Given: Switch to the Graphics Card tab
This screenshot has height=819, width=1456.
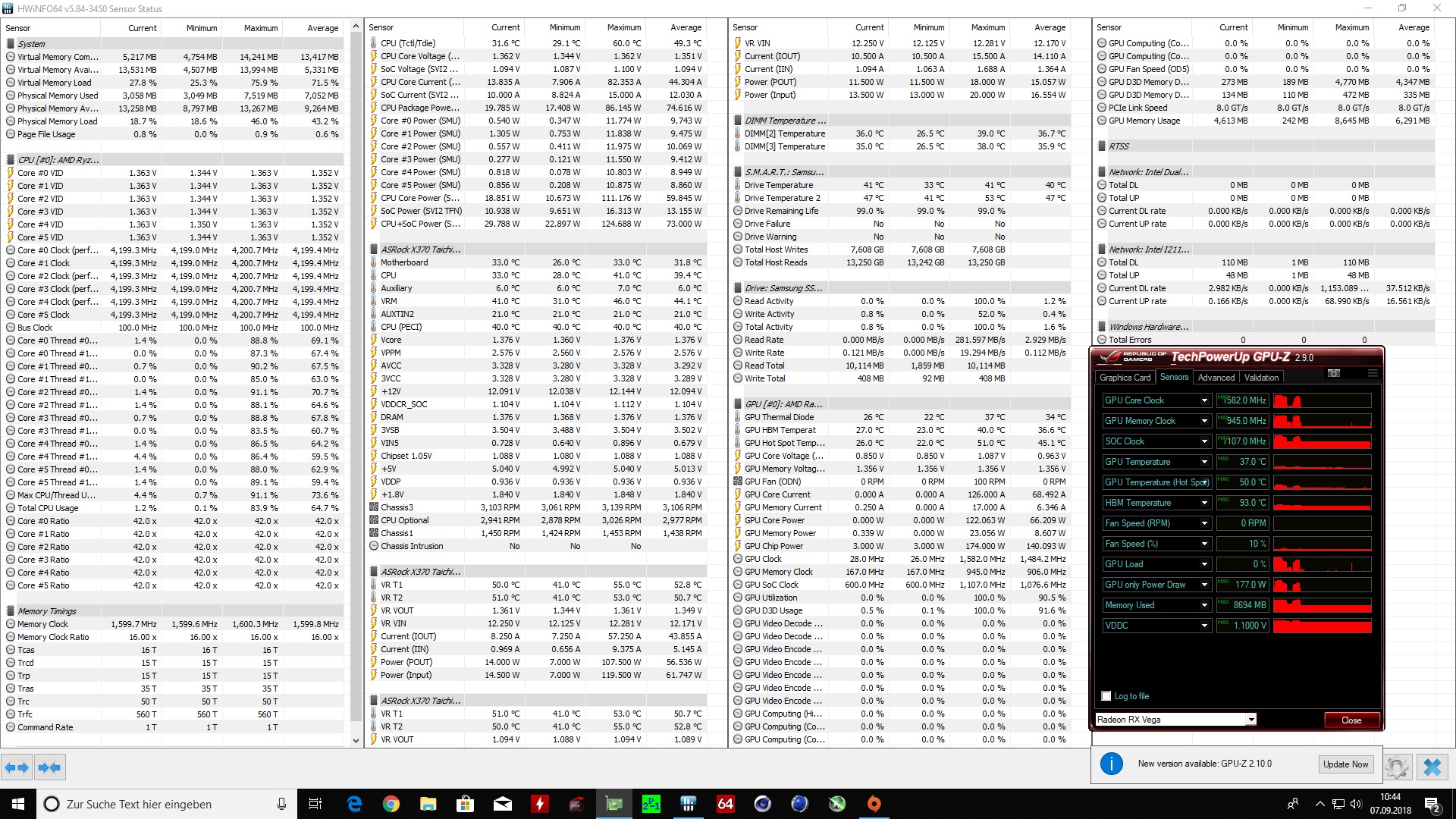Looking at the screenshot, I should [1125, 378].
